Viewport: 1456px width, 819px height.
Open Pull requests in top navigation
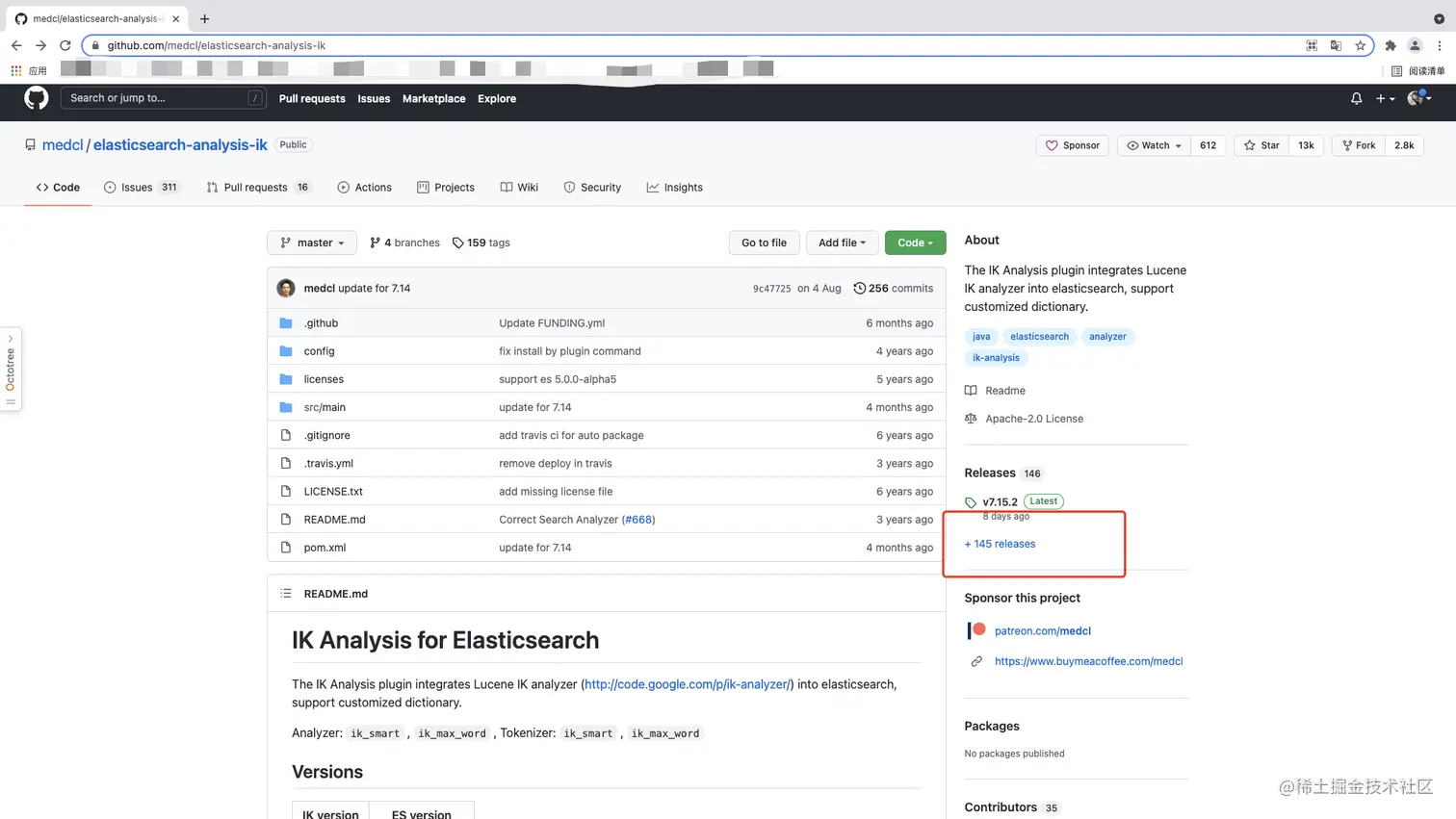point(312,98)
